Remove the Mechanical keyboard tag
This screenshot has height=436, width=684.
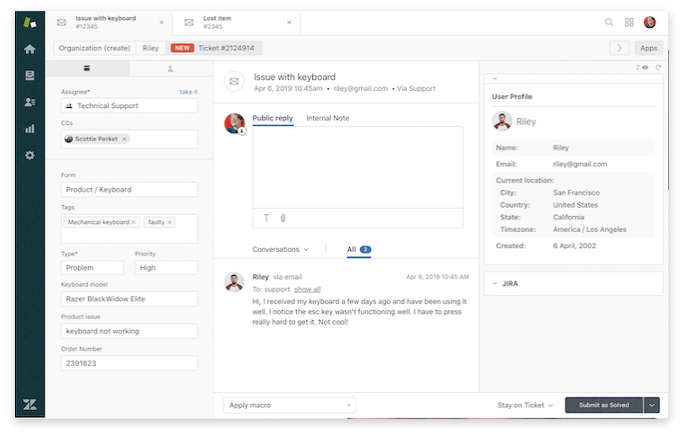(x=133, y=222)
